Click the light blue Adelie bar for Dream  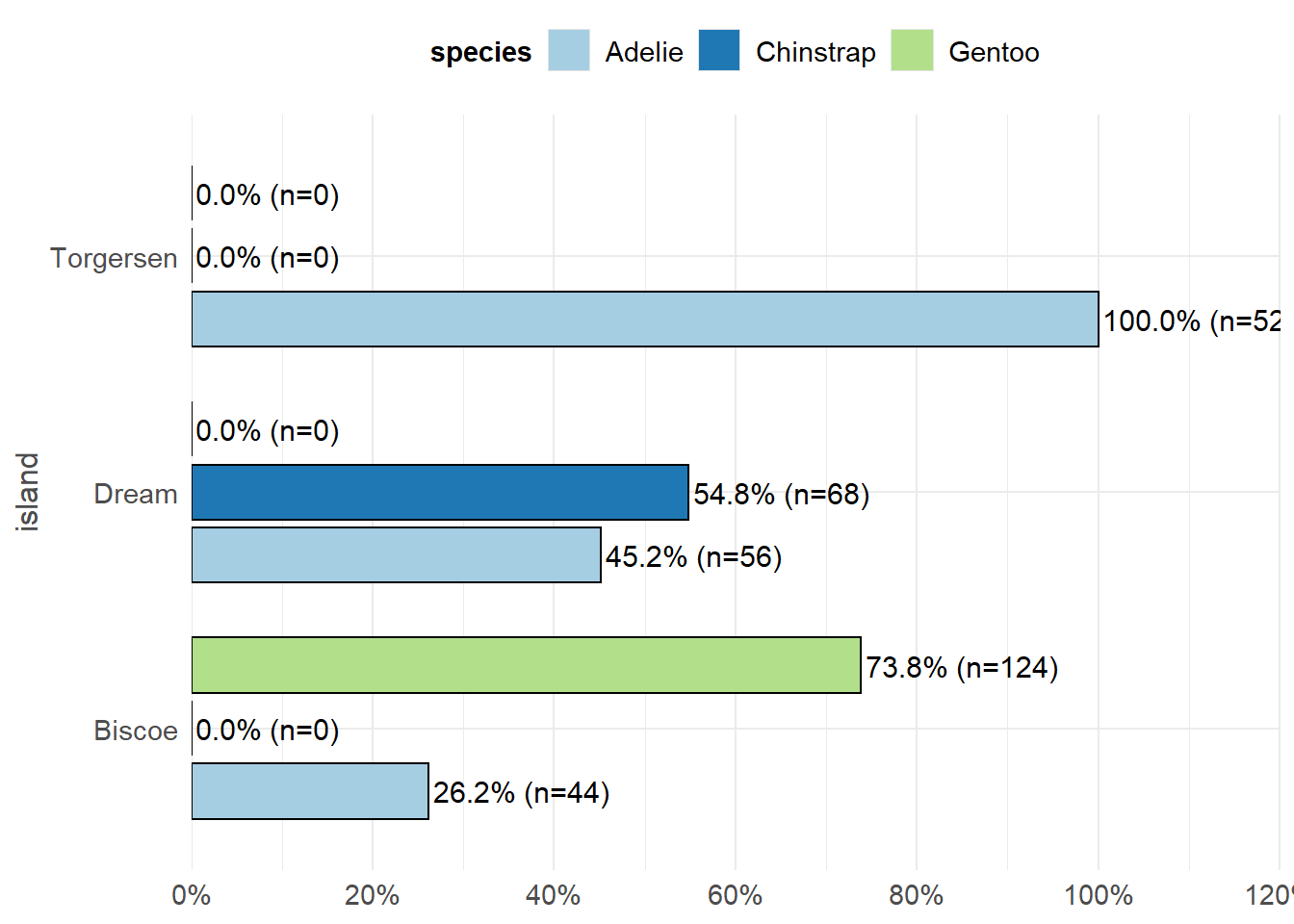point(396,555)
